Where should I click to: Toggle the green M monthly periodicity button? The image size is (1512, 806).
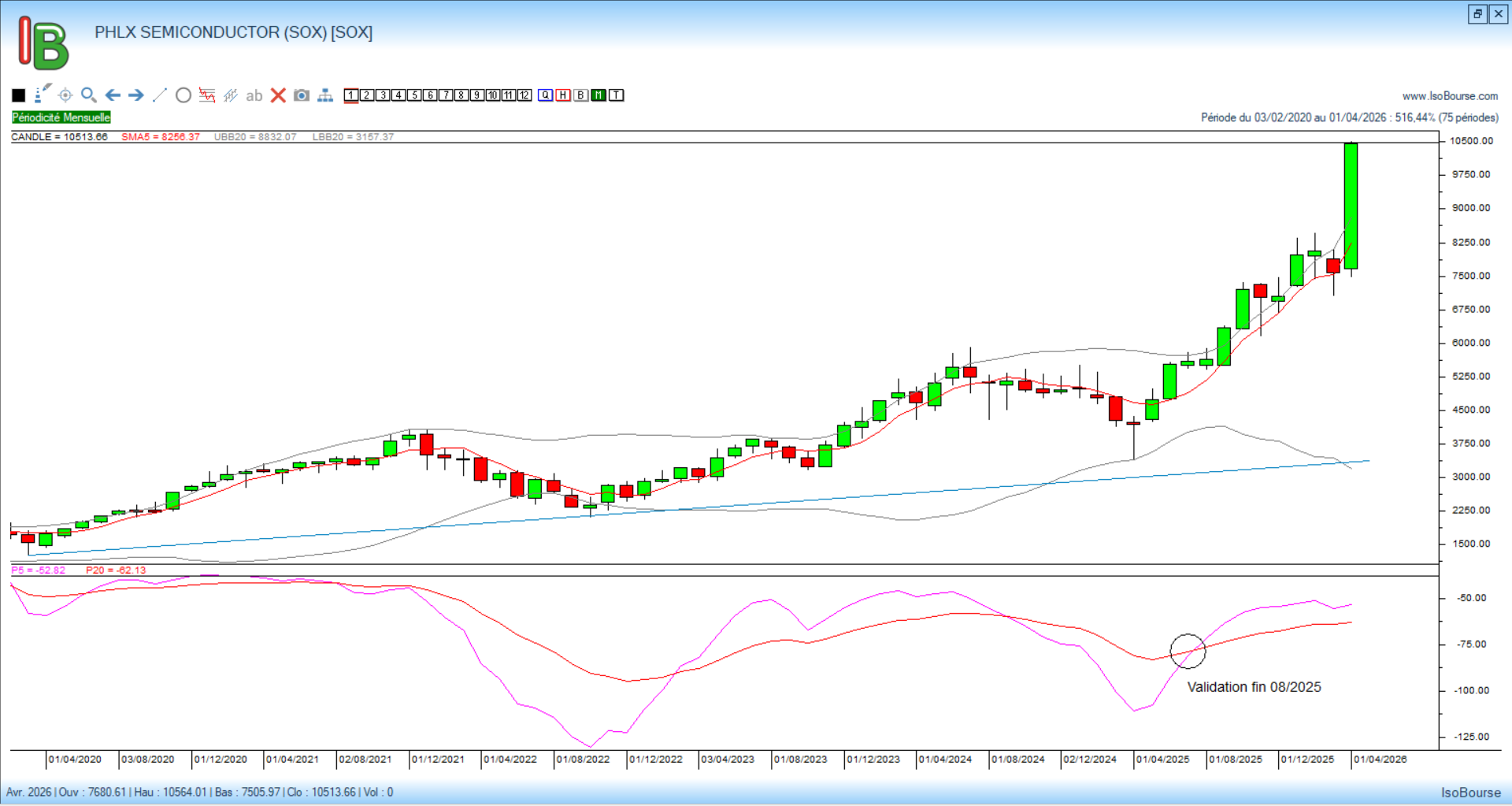pyautogui.click(x=598, y=95)
